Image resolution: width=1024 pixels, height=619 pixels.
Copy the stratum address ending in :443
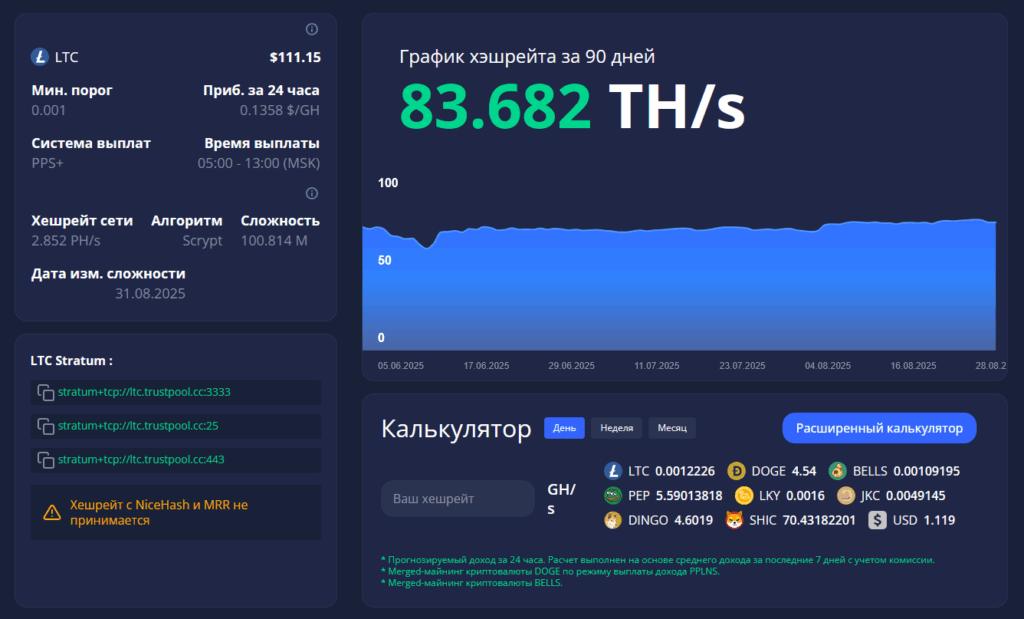46,460
